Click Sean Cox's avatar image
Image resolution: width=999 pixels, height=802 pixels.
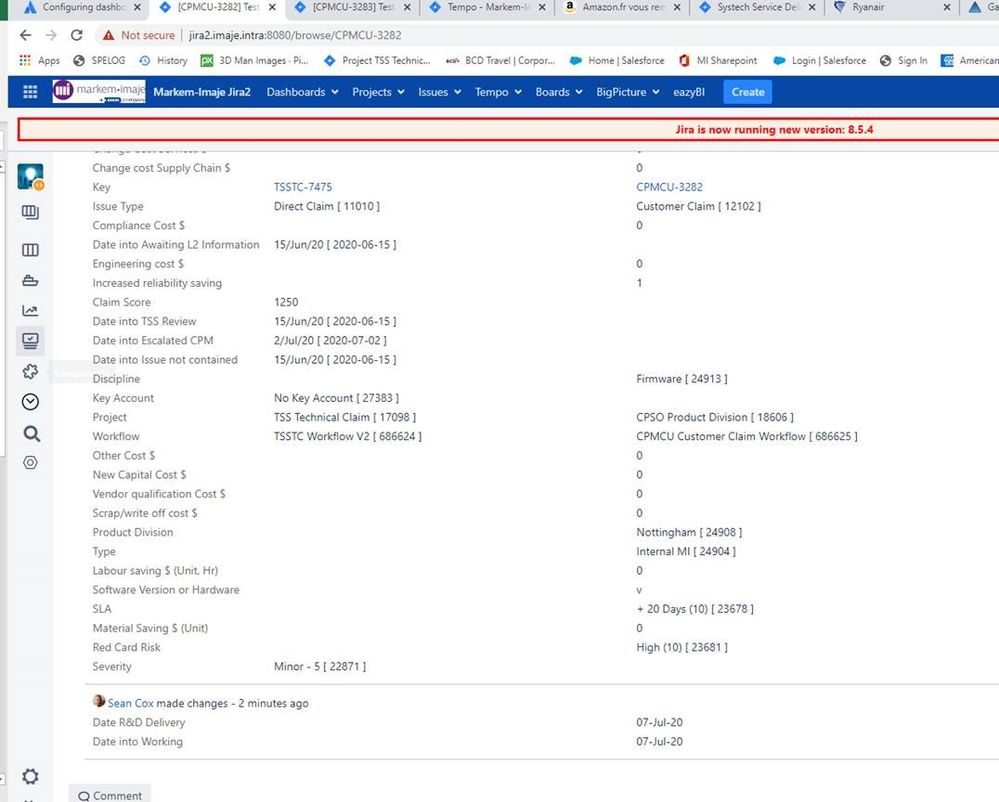point(99,701)
